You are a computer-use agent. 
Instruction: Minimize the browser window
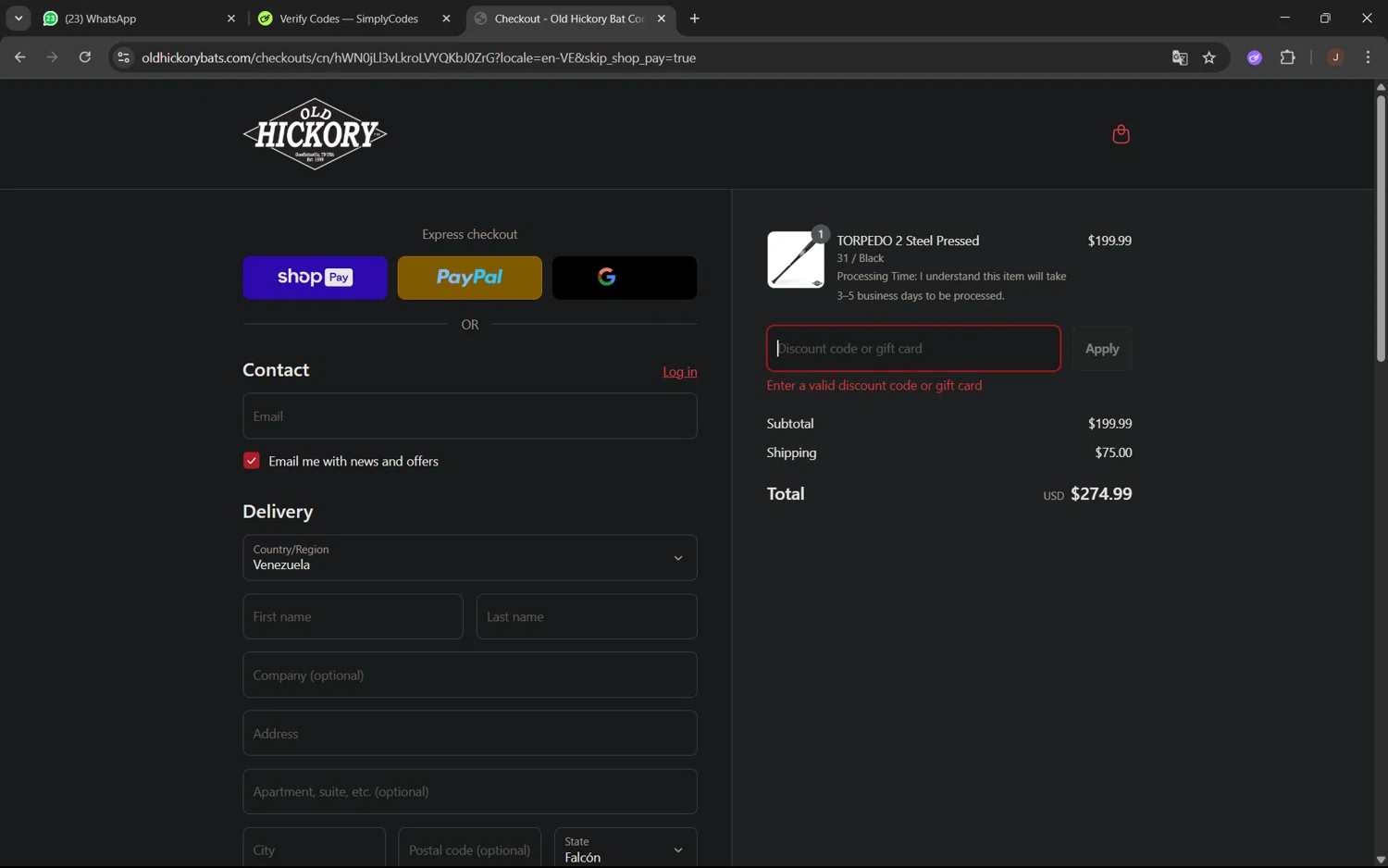[1284, 19]
